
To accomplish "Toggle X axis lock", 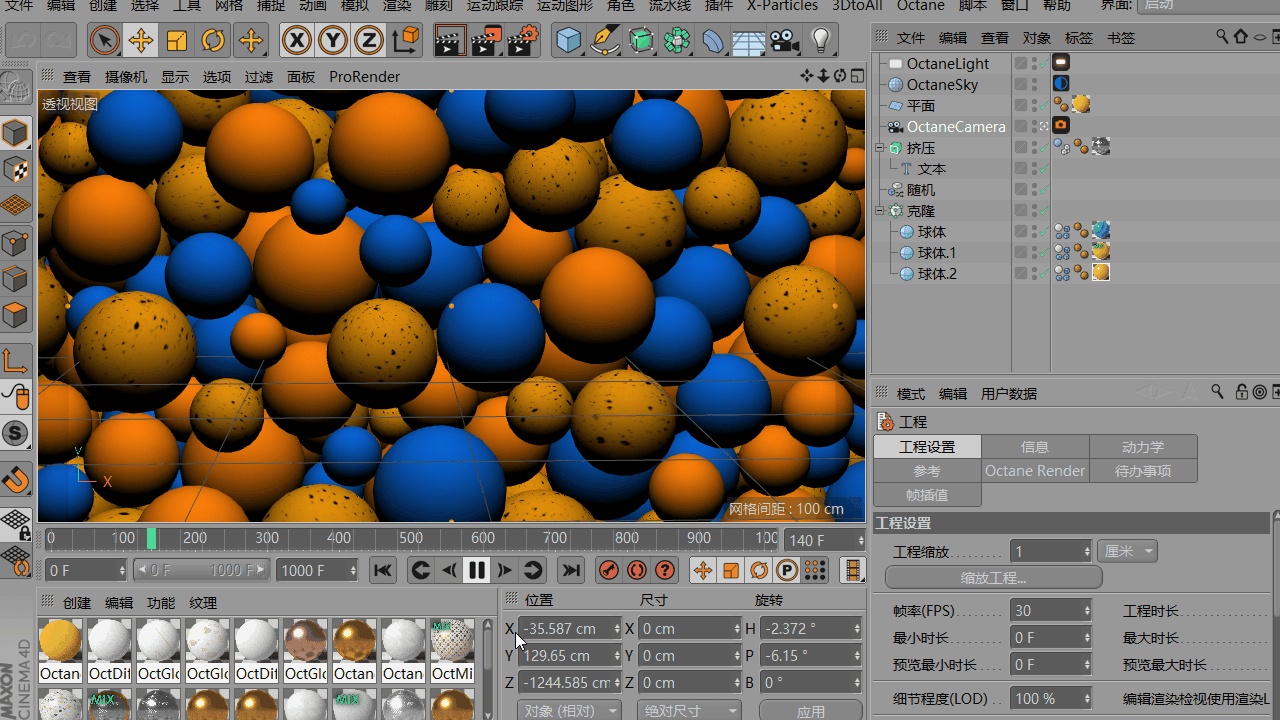I will tap(296, 41).
